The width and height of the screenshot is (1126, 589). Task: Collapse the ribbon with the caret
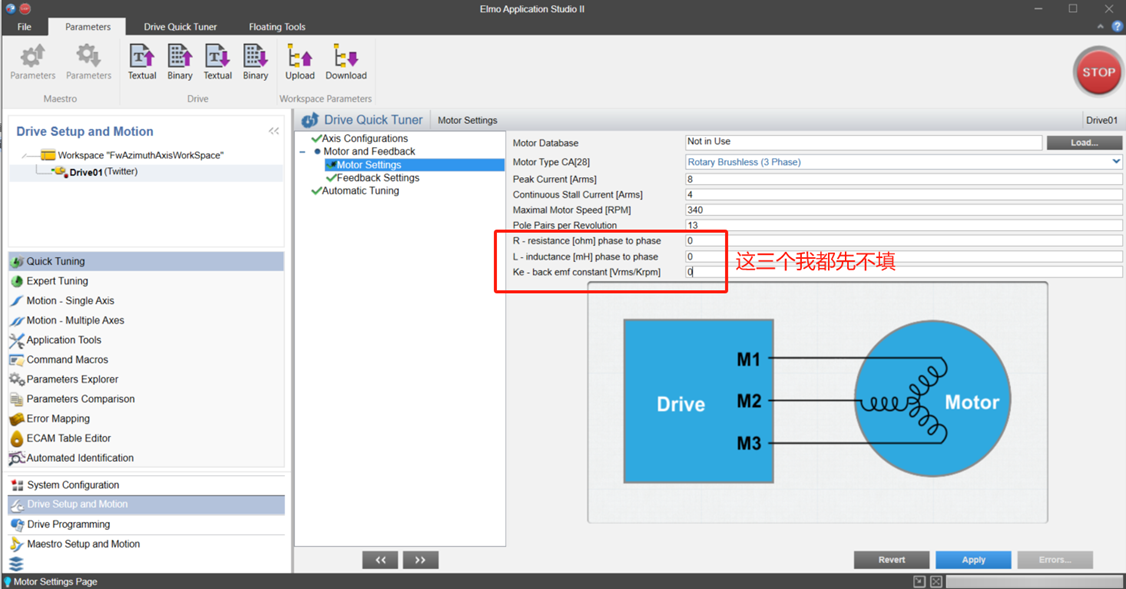coord(1100,27)
